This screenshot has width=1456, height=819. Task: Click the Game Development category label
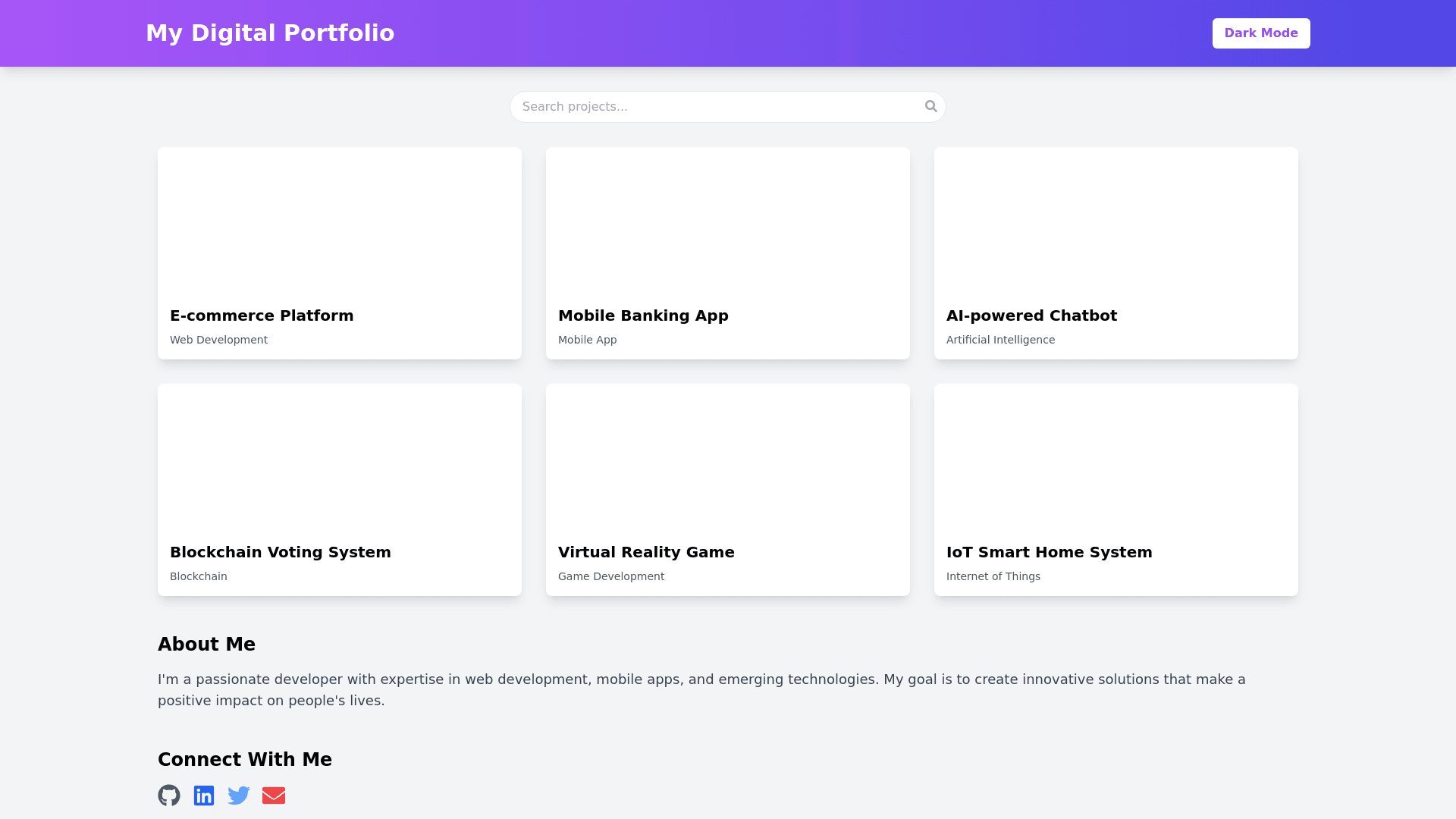[x=611, y=576]
